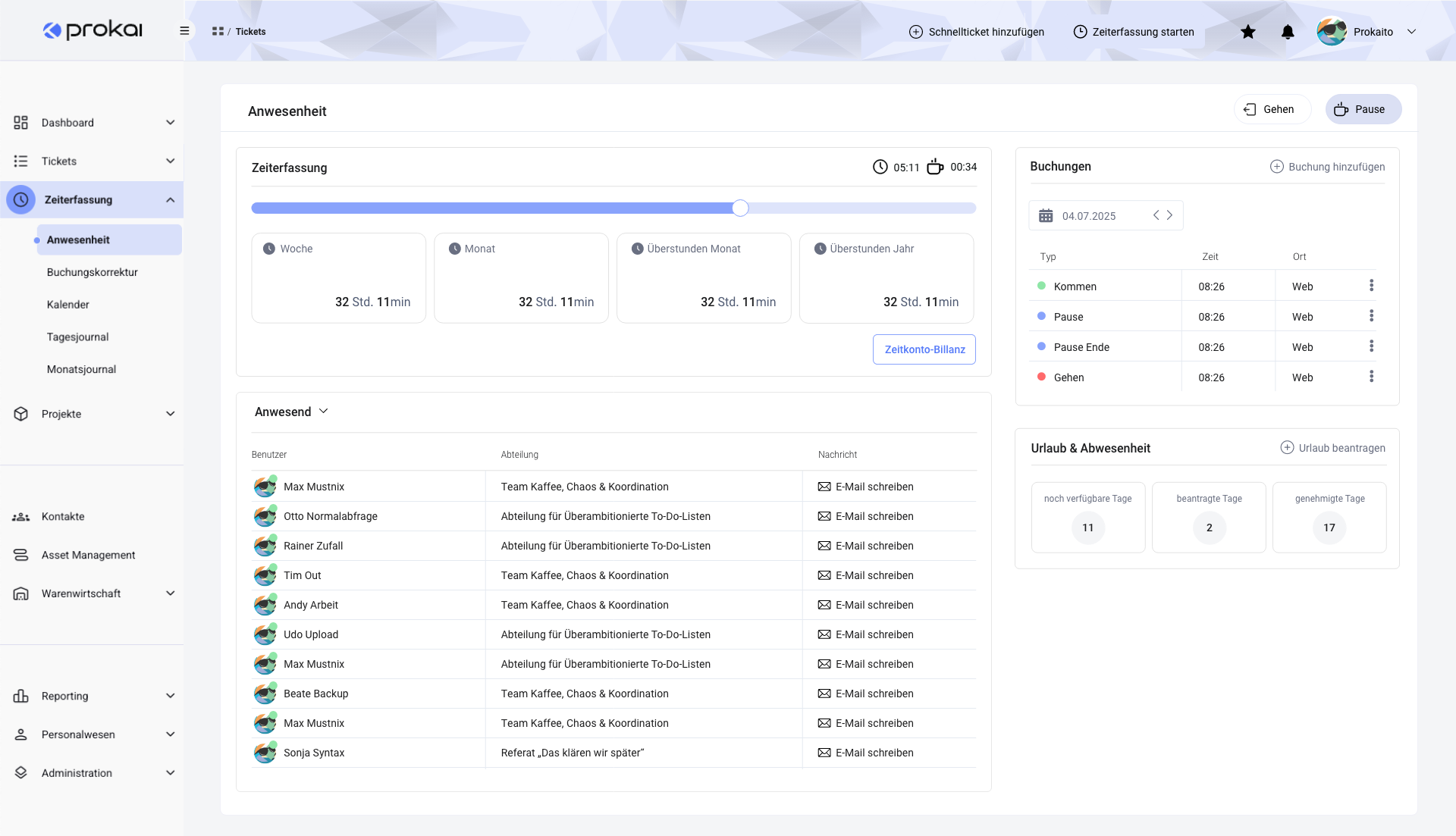Click the hamburger menu icon
This screenshot has height=836, width=1456.
[x=184, y=31]
